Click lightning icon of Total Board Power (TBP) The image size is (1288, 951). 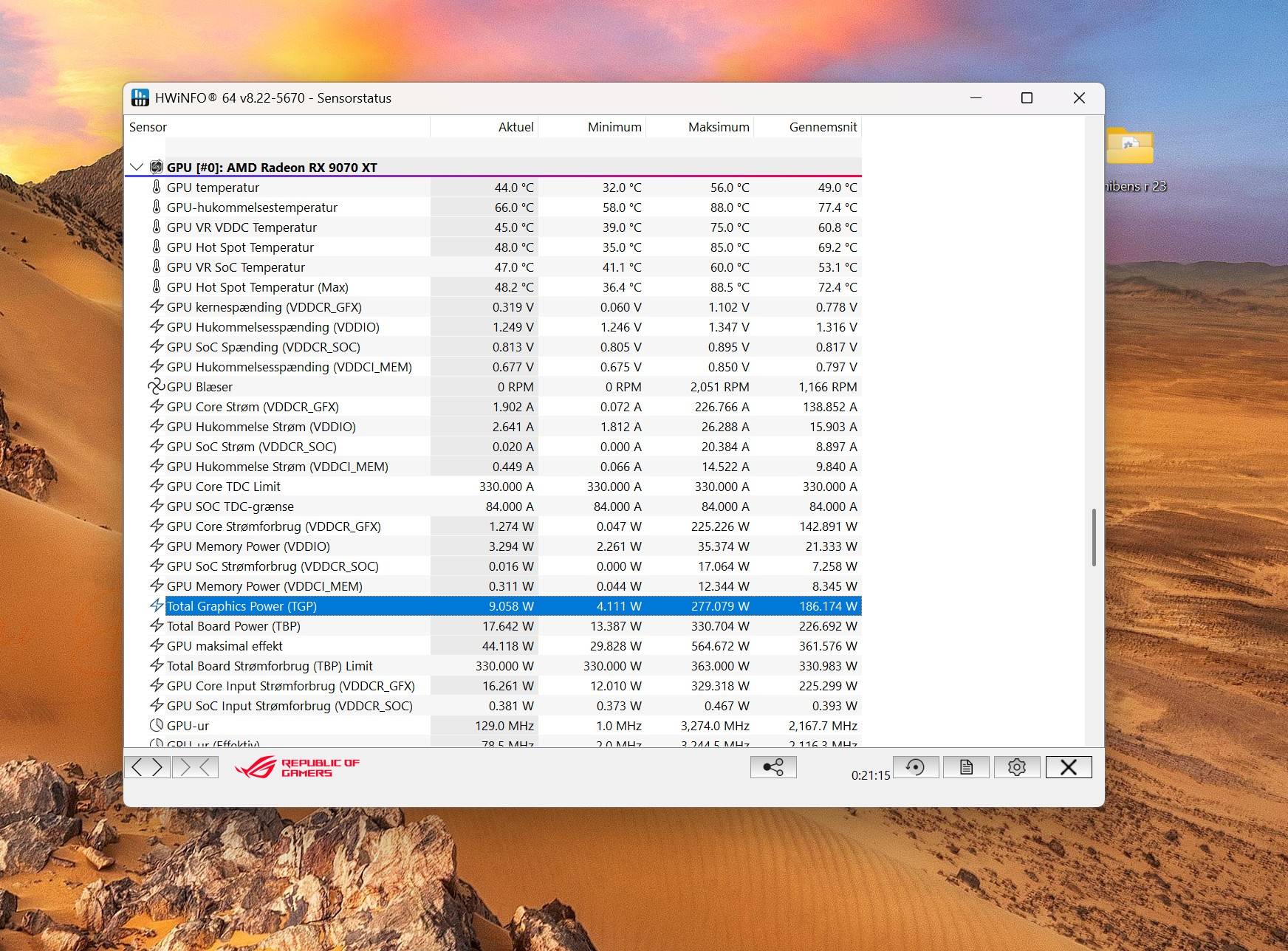pos(157,625)
